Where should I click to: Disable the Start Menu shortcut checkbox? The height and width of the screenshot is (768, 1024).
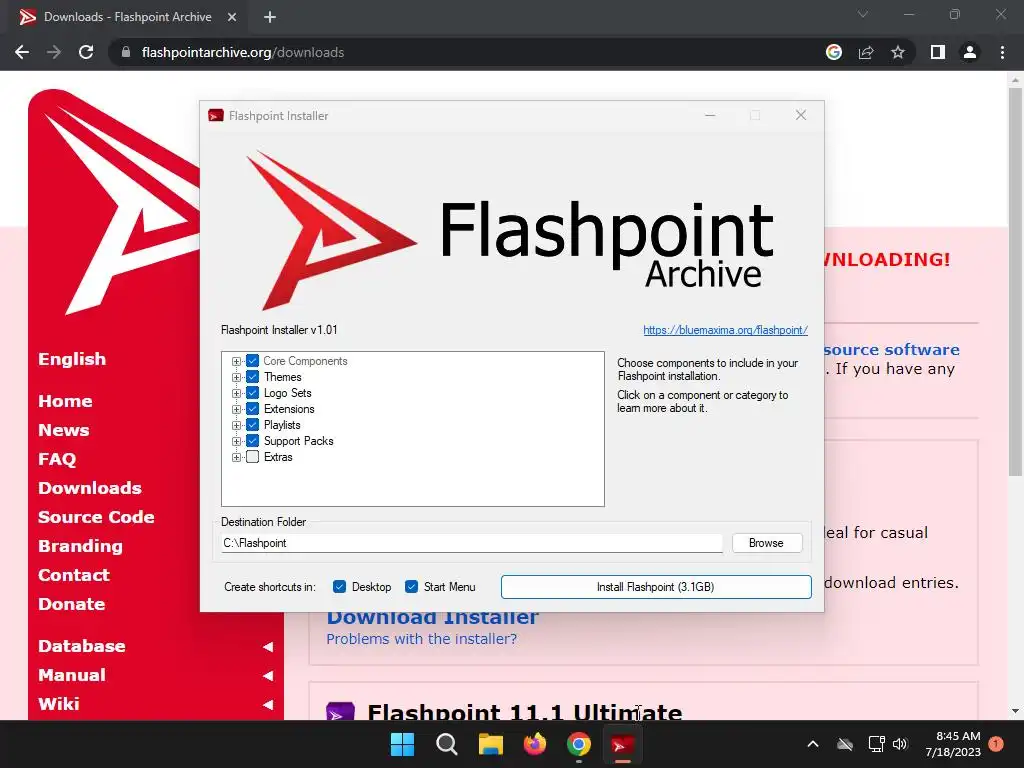coord(411,586)
